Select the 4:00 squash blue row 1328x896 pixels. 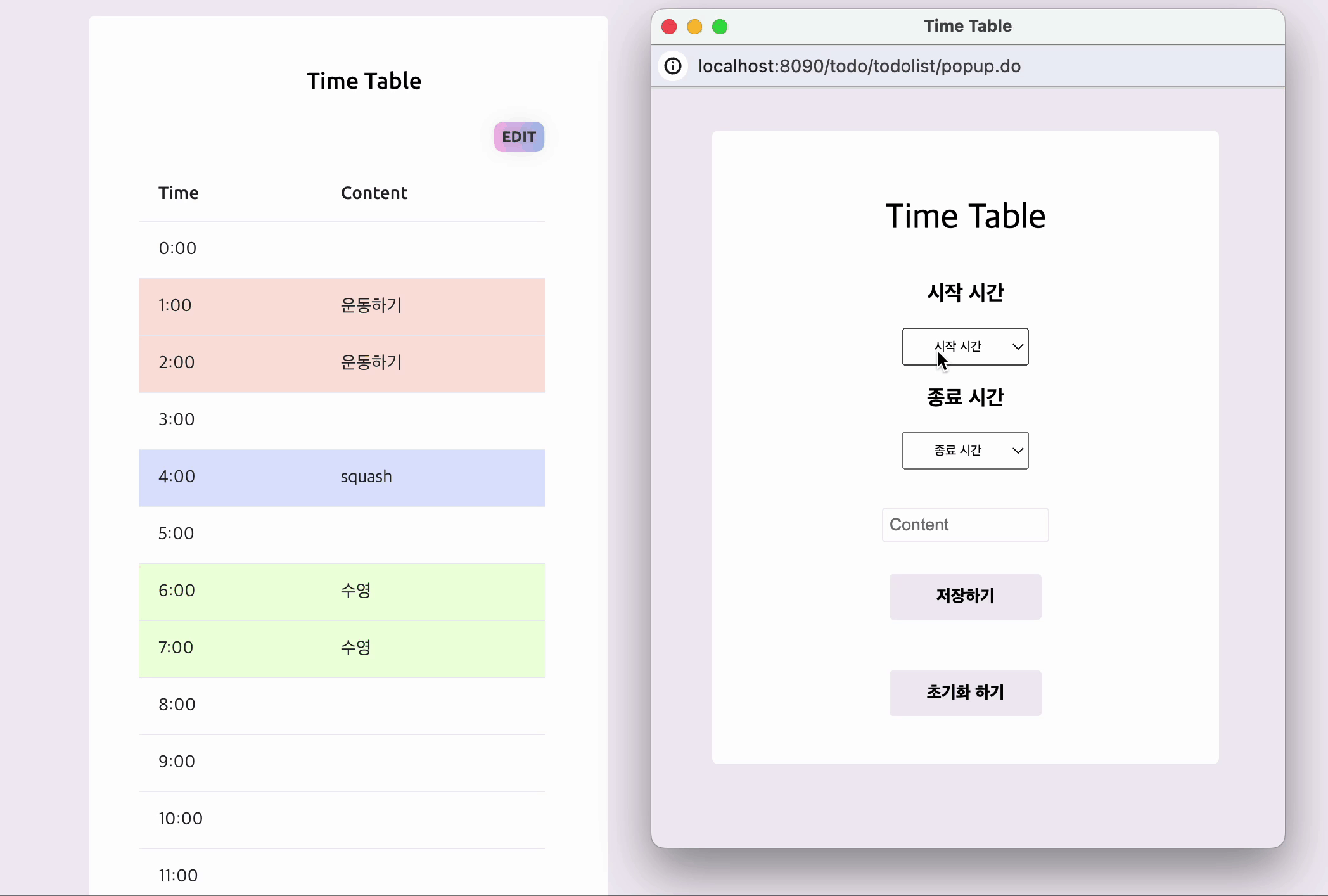pos(342,477)
